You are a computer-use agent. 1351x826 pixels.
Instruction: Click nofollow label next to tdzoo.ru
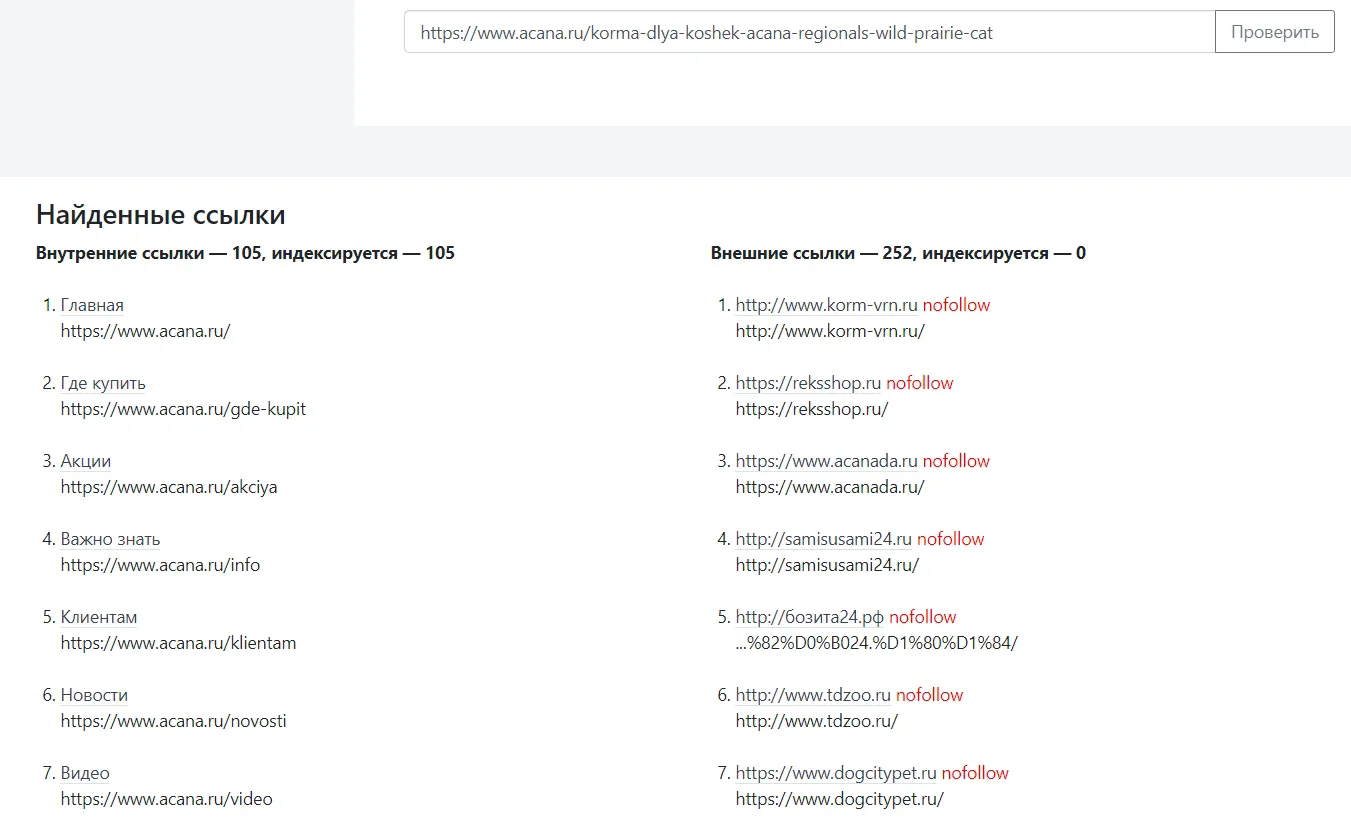(x=930, y=695)
